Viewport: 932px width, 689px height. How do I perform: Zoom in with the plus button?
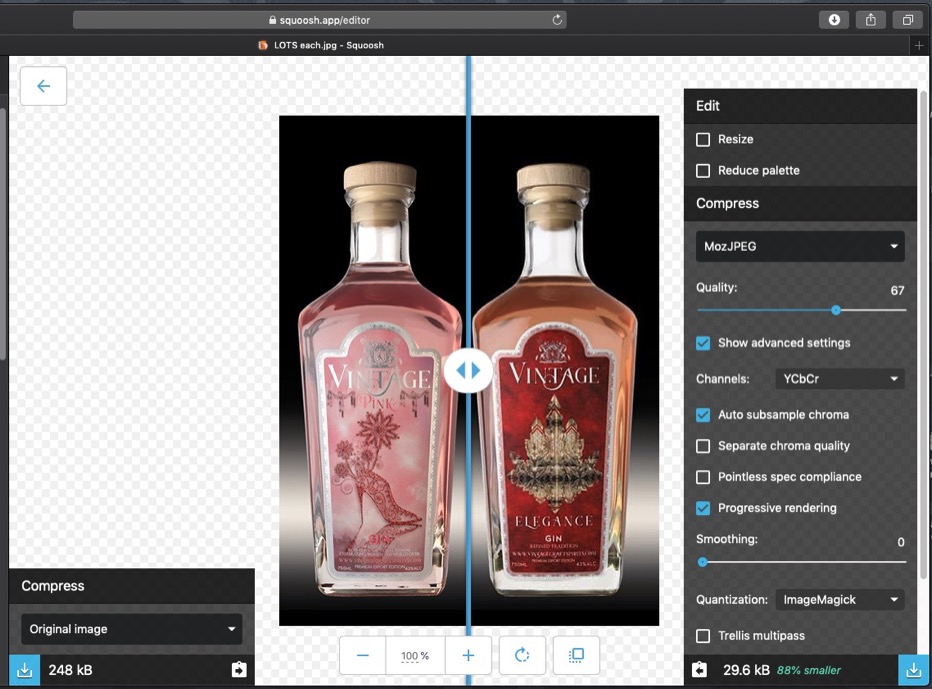point(468,656)
